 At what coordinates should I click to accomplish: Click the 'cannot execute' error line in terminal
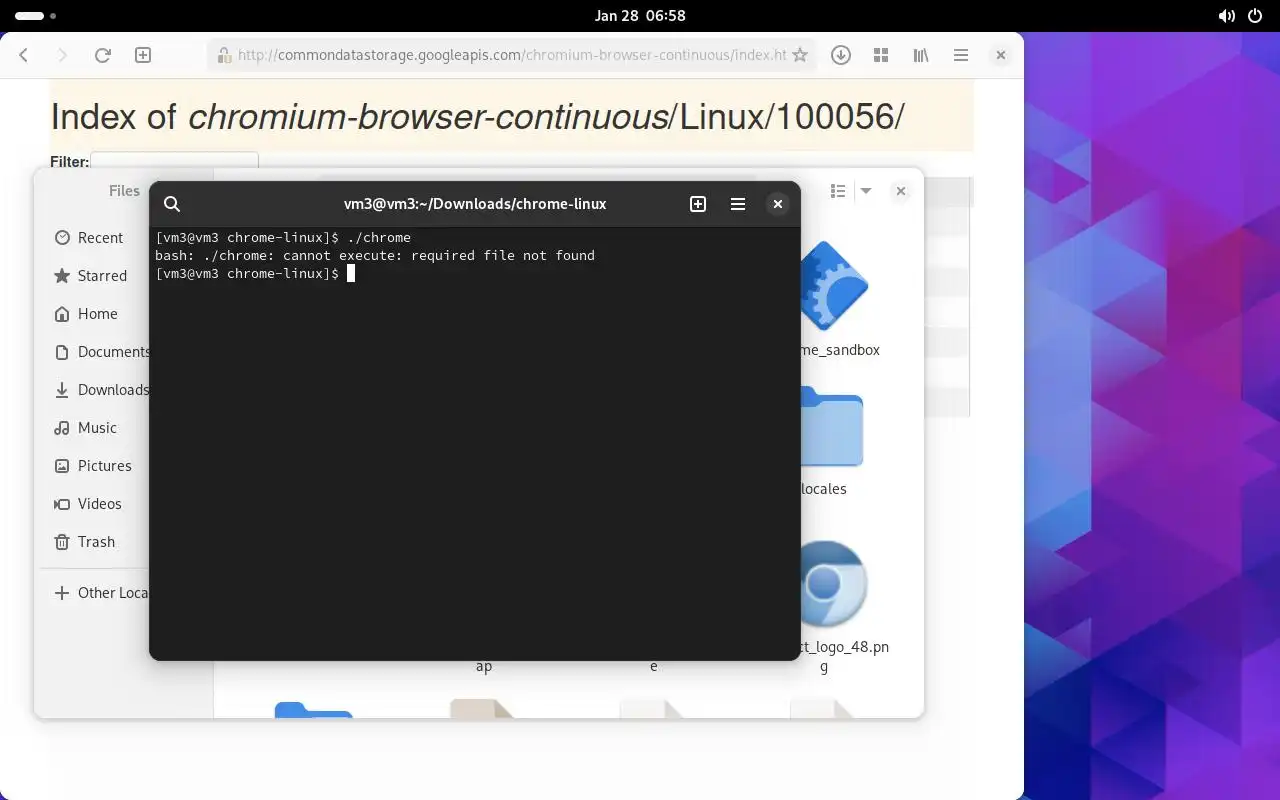pos(375,256)
